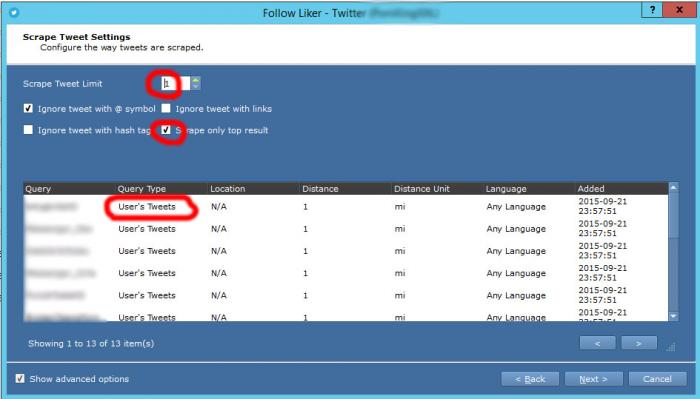
Task: Open the help question mark button
Action: pos(652,10)
